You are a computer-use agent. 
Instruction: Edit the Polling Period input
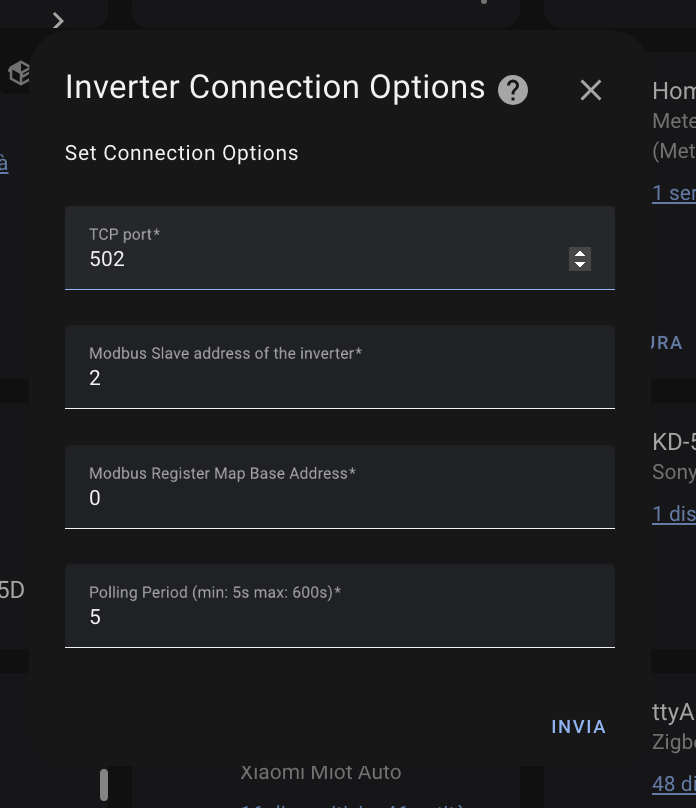coord(339,617)
